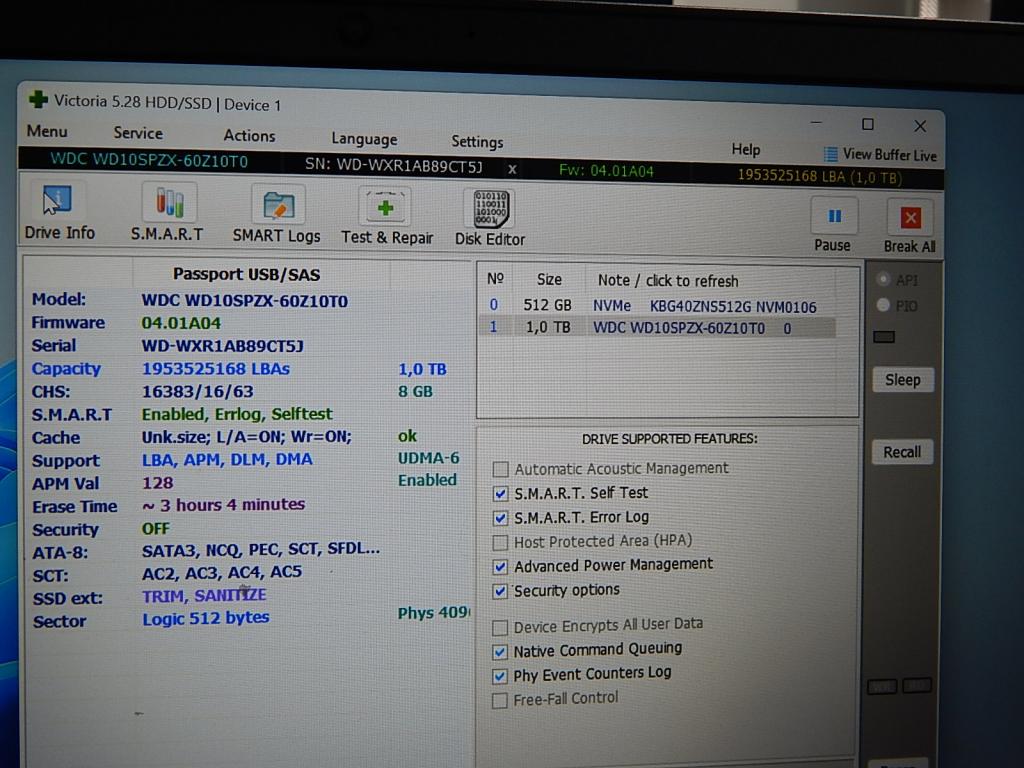Open SMART Logs toolbar icon

(x=279, y=205)
